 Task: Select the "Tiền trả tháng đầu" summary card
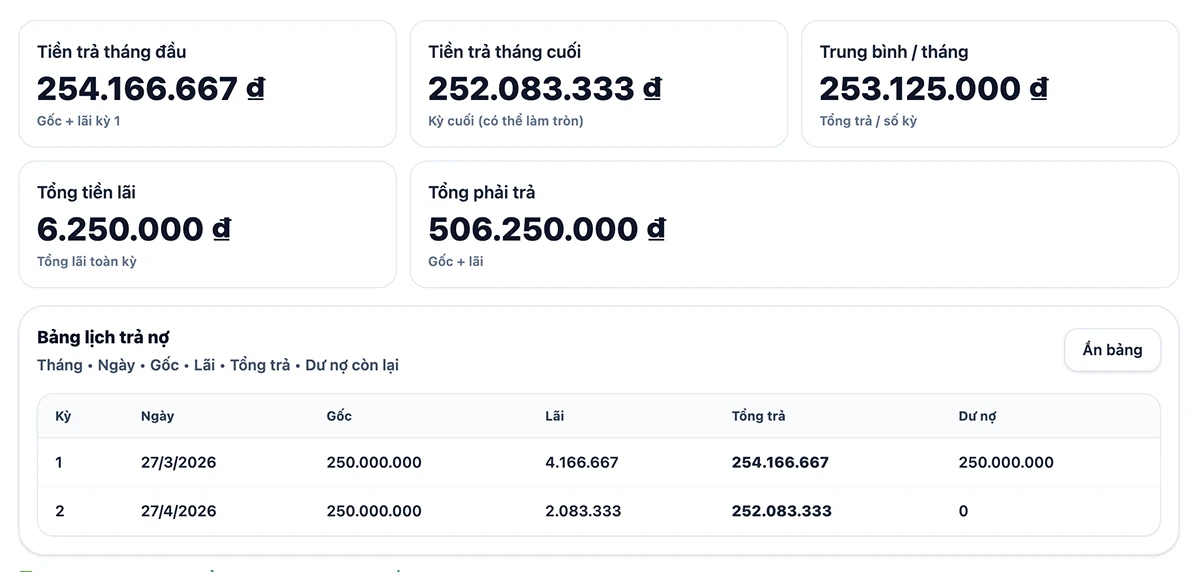(x=207, y=85)
